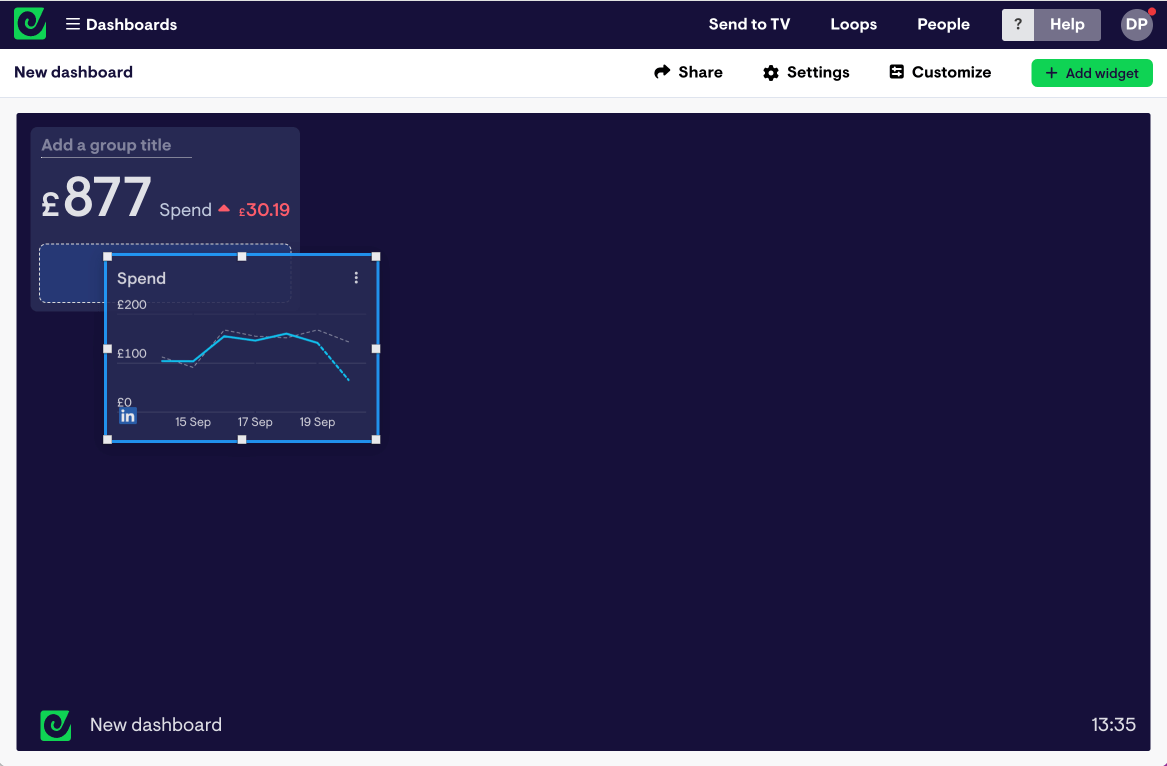
Task: Click Send to TV
Action: coord(749,23)
